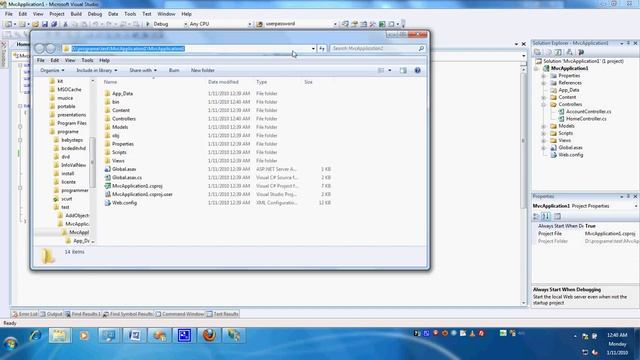640x360 pixels.
Task: Click the Explorer help icon
Action: point(418,71)
